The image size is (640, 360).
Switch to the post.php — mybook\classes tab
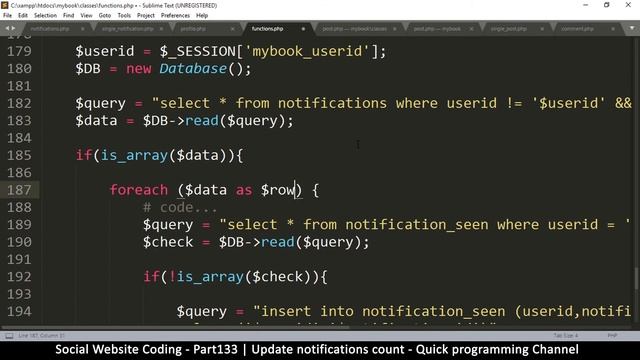pos(354,29)
